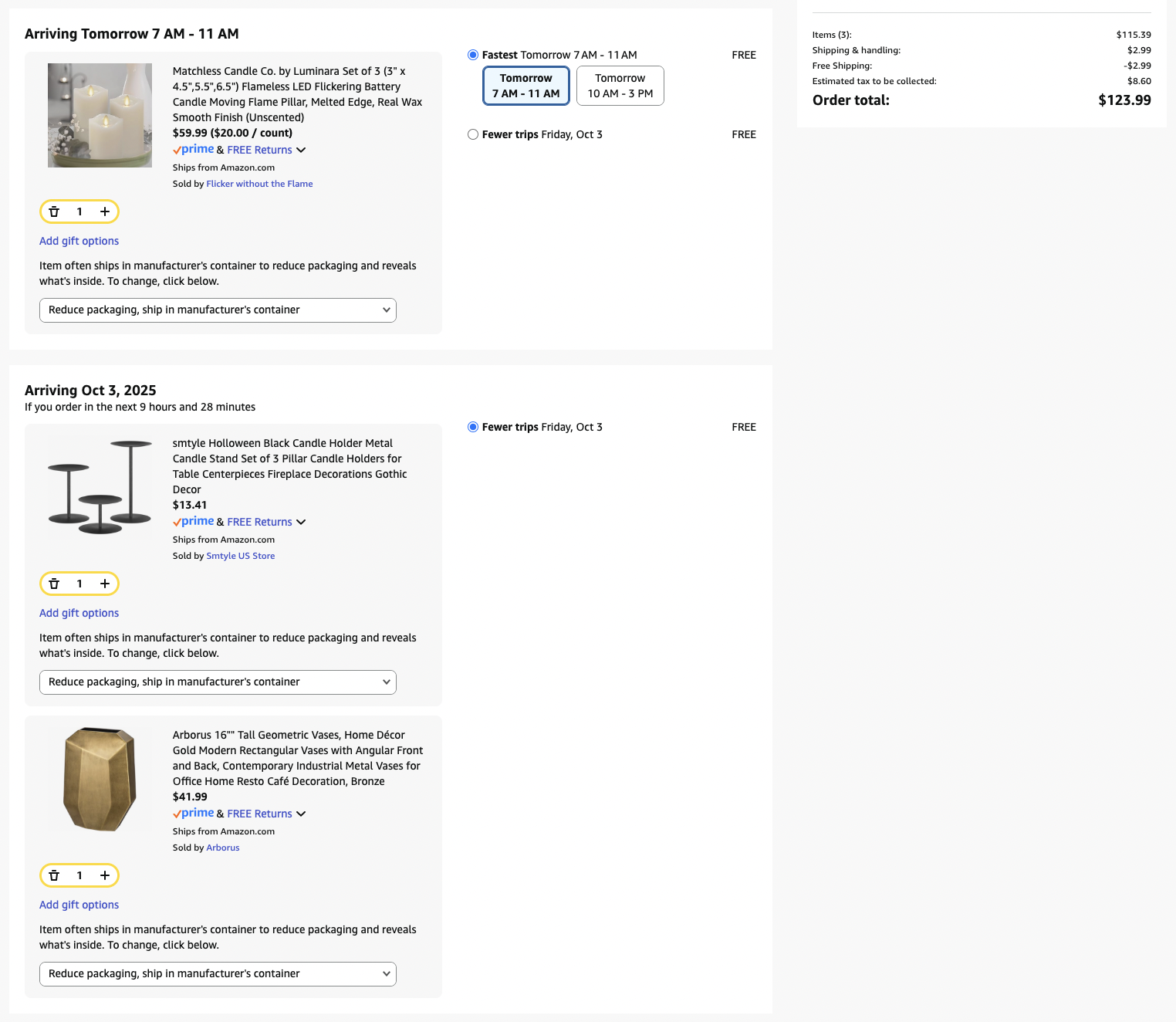The height and width of the screenshot is (1022, 1176).
Task: Click Items (3) summary line
Action: [x=982, y=35]
